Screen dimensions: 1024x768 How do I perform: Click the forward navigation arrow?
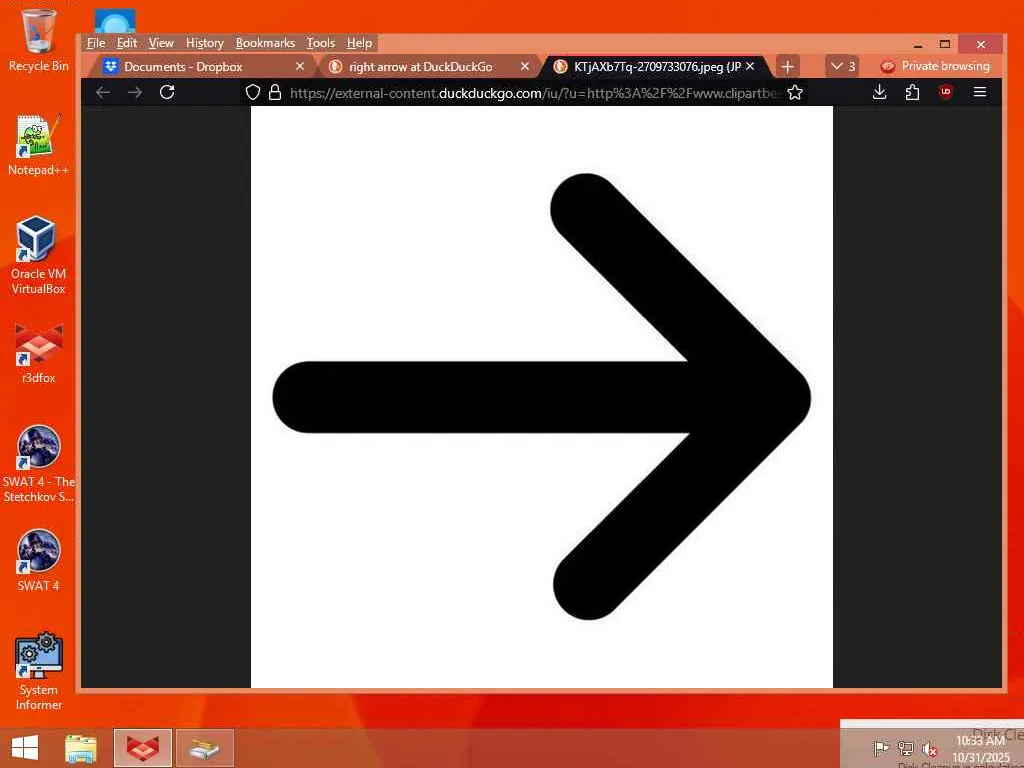[x=135, y=92]
